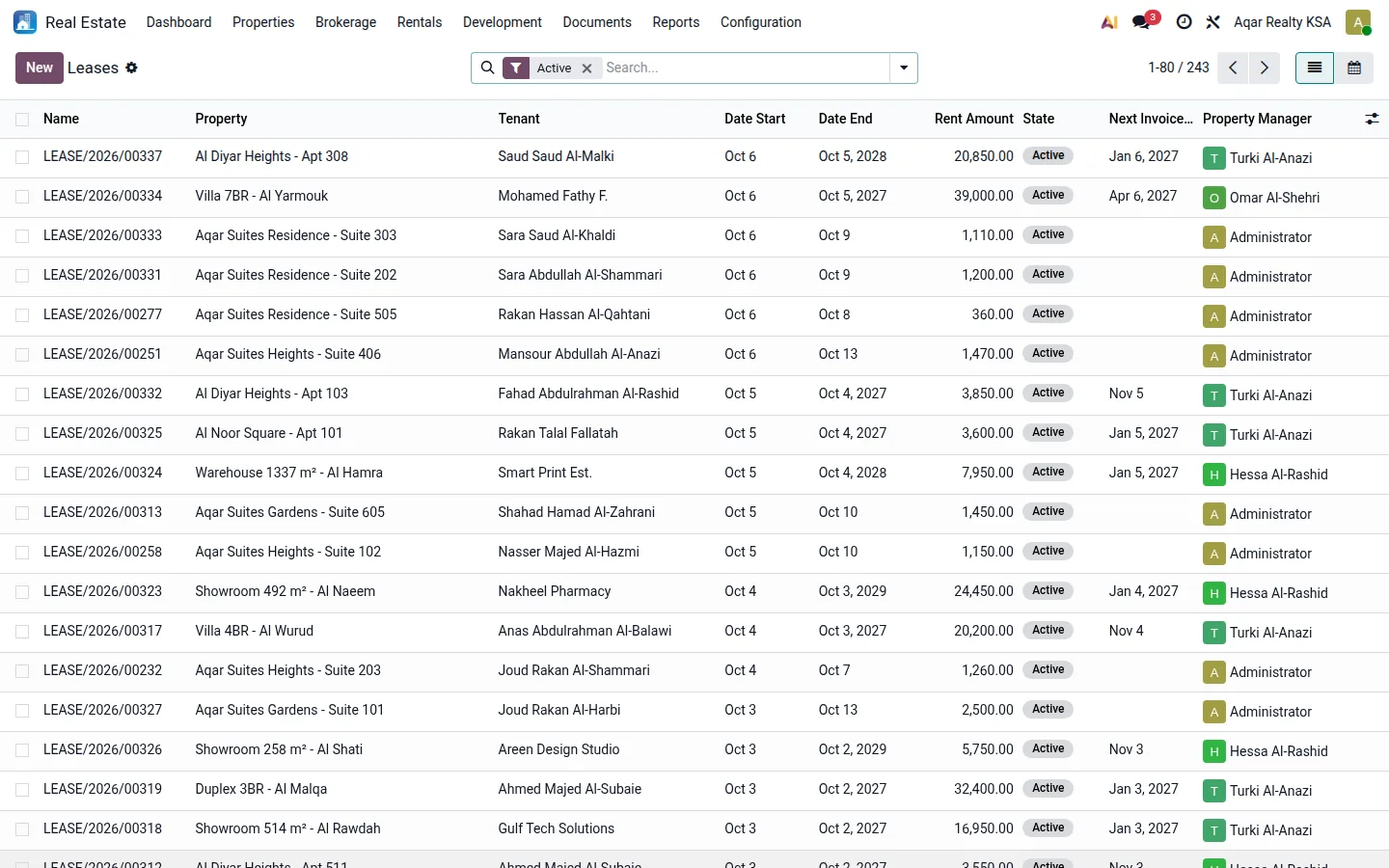The width and height of the screenshot is (1389, 868).
Task: Select checkbox for LEASE/2026/00333
Action: pos(22,236)
